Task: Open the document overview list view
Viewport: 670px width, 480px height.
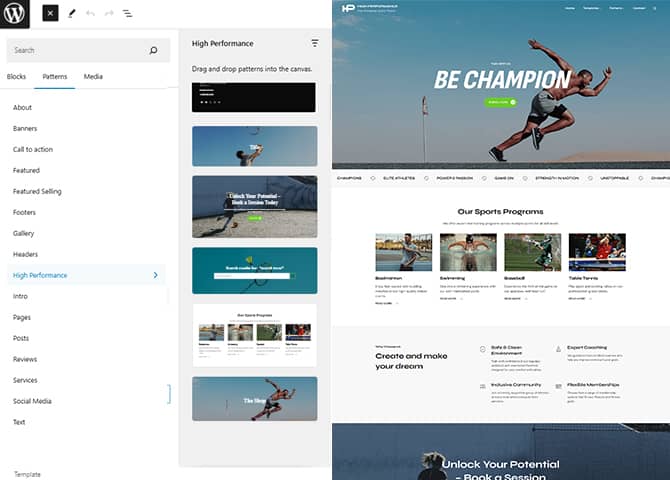Action: click(127, 14)
